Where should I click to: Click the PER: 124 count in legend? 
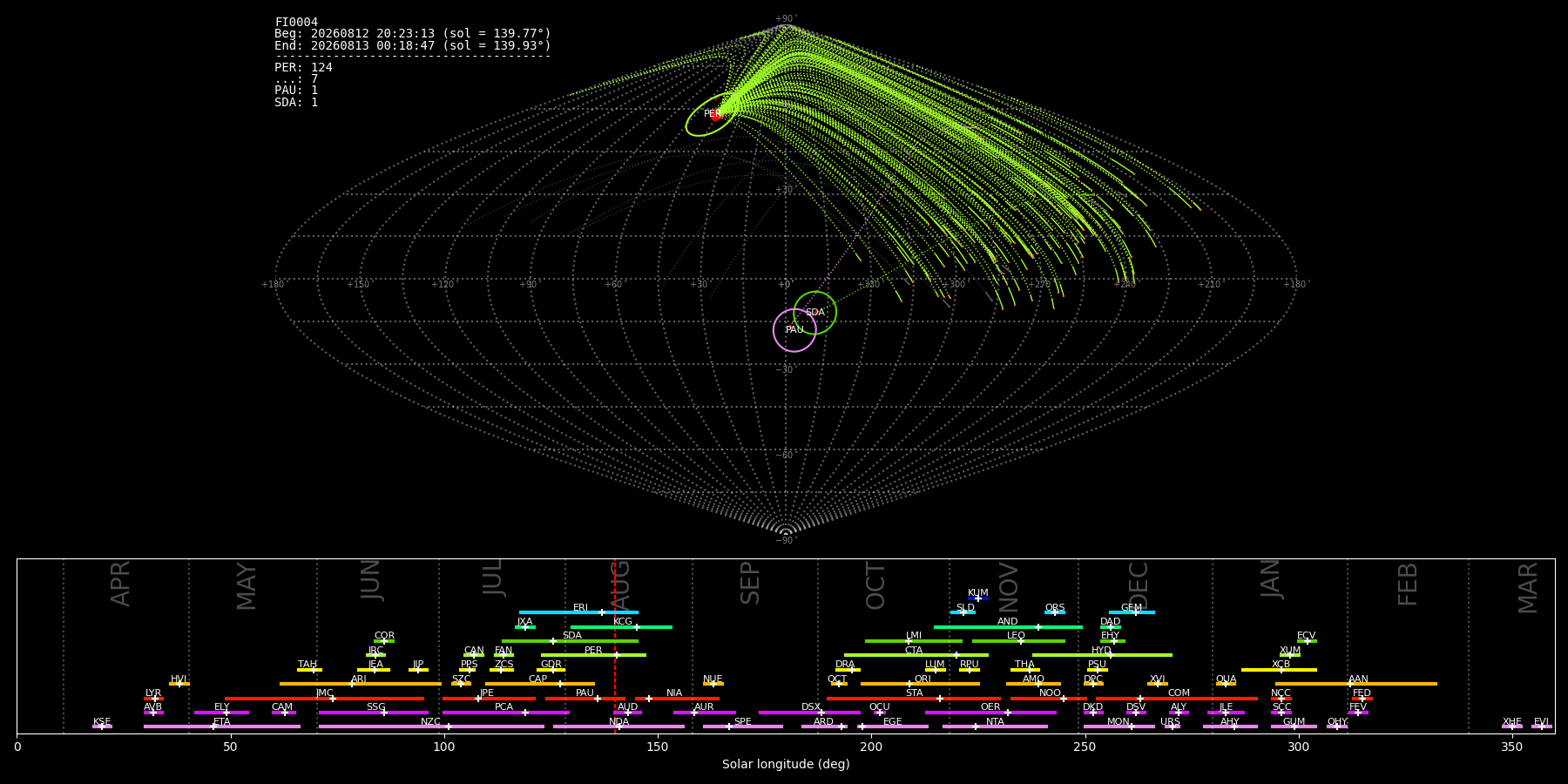[303, 67]
